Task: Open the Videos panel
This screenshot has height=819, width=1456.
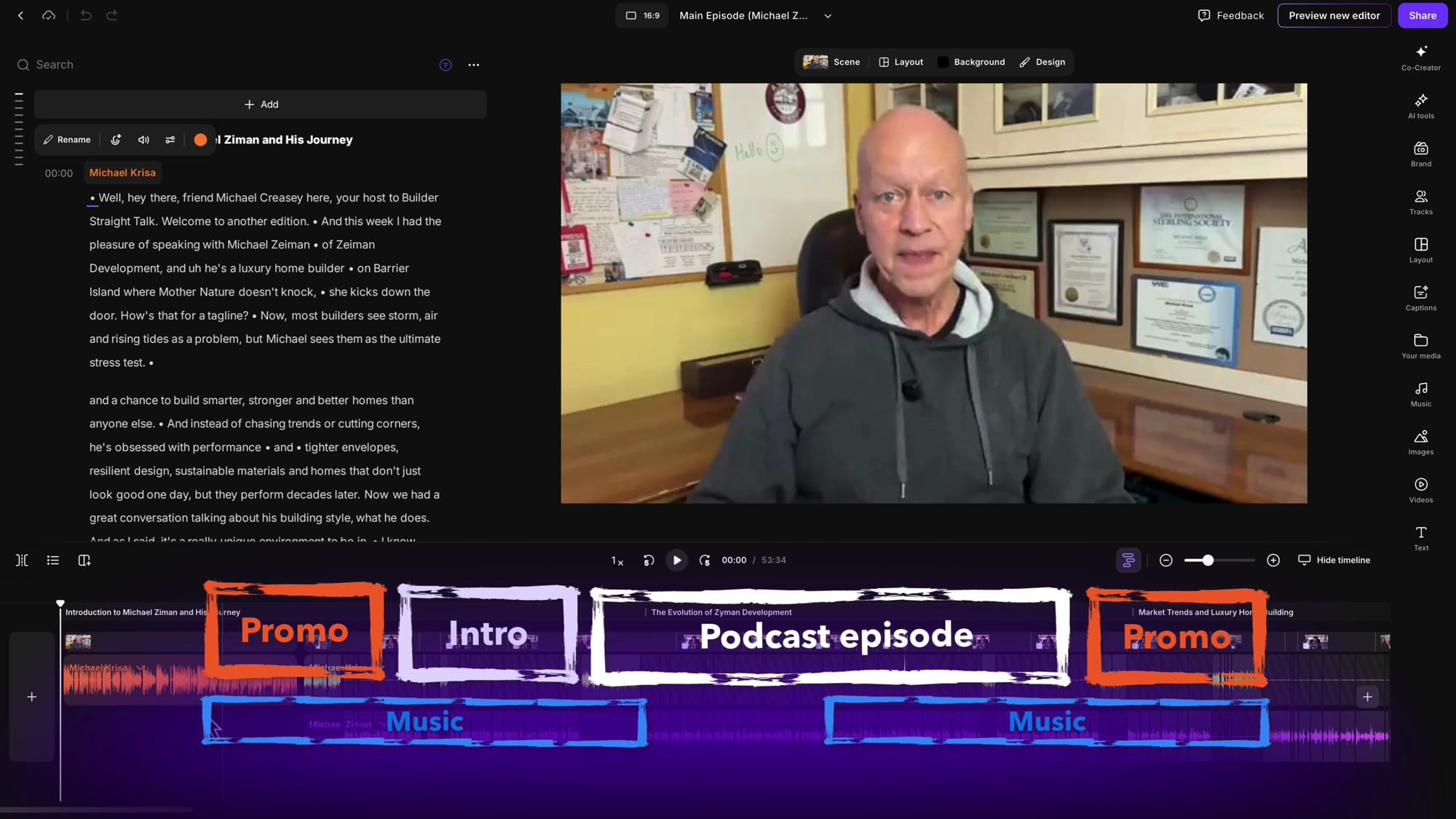Action: click(1420, 489)
